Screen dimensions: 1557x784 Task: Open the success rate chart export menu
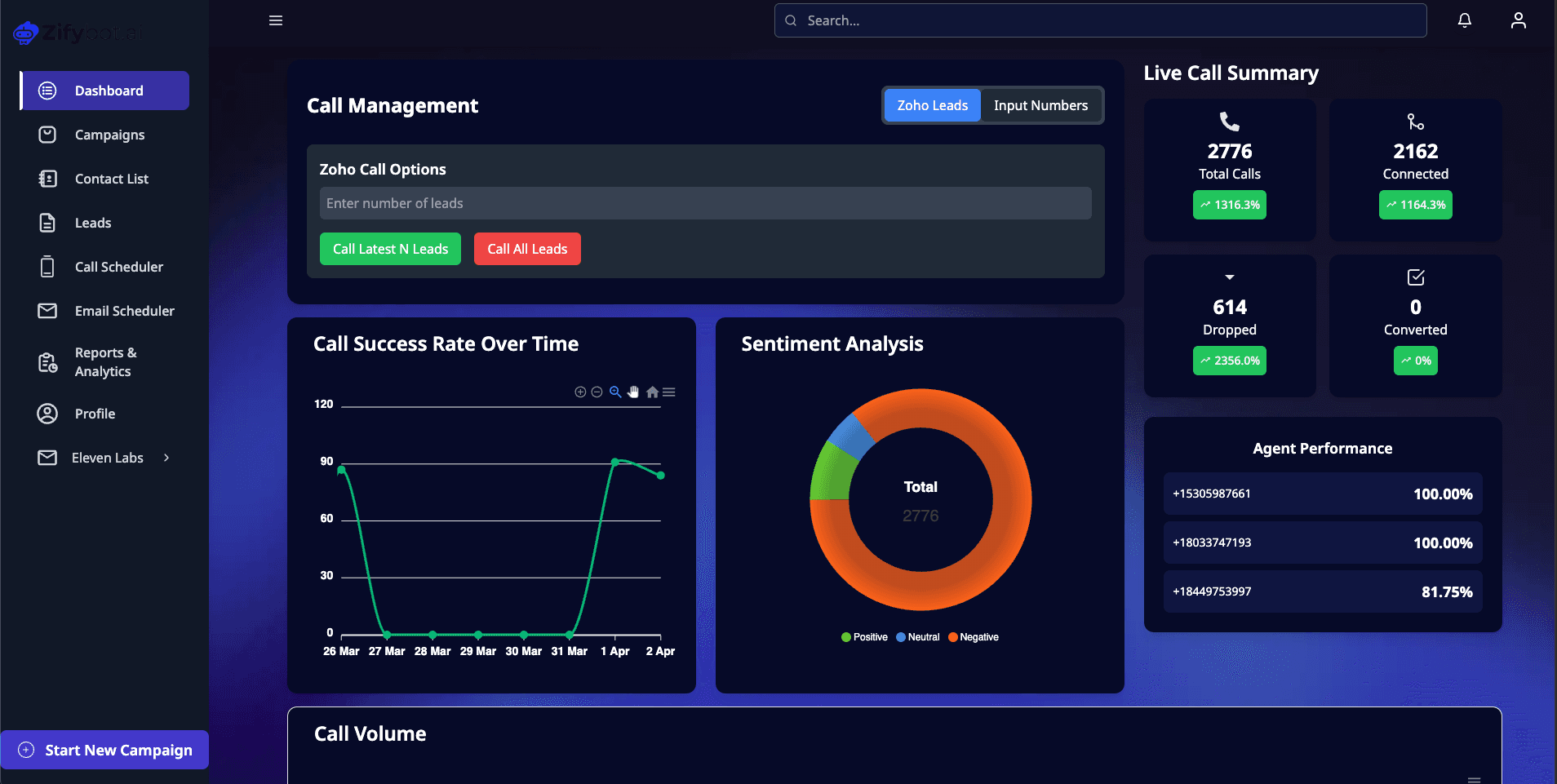pyautogui.click(x=669, y=392)
